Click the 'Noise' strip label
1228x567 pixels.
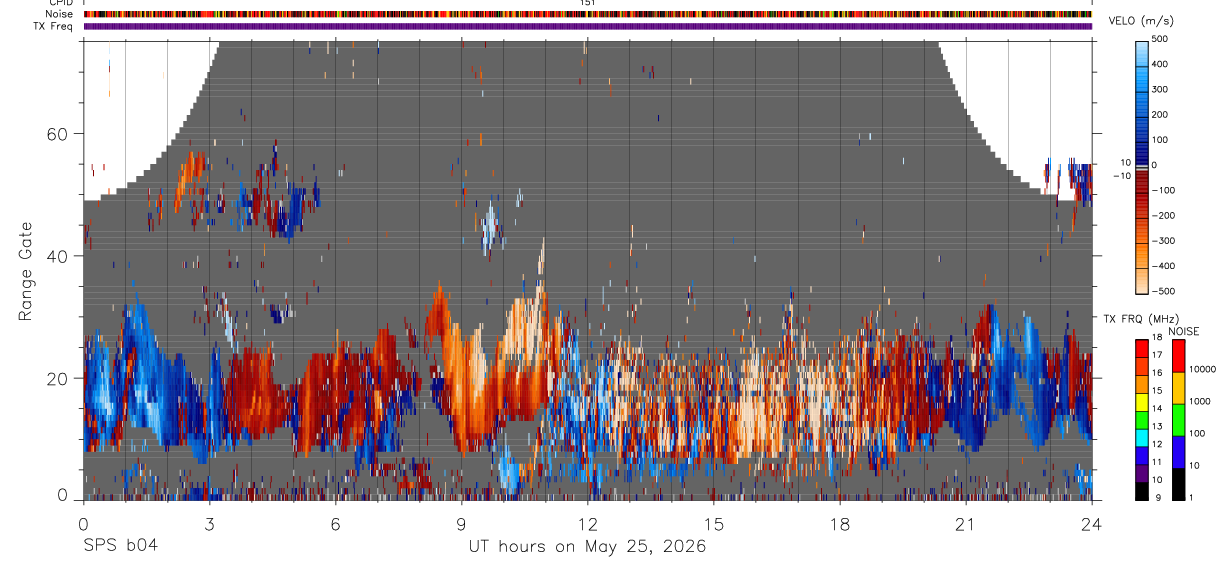(61, 14)
